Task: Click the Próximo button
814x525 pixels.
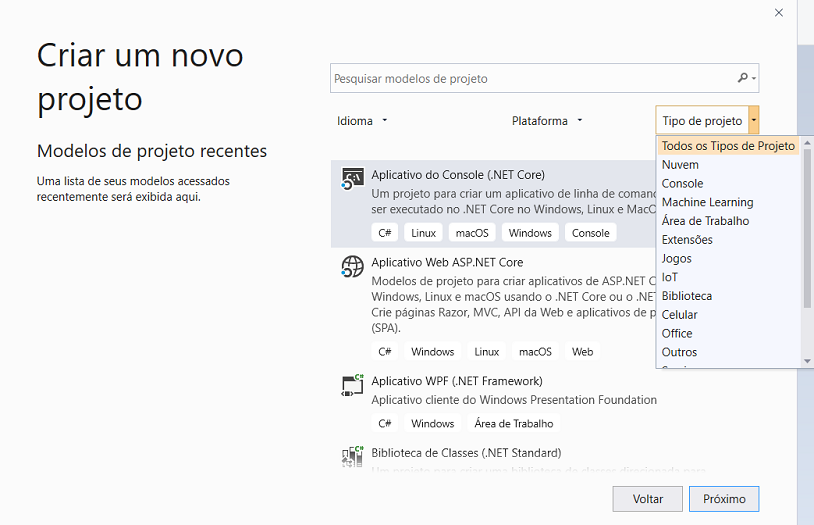Action: click(x=724, y=499)
